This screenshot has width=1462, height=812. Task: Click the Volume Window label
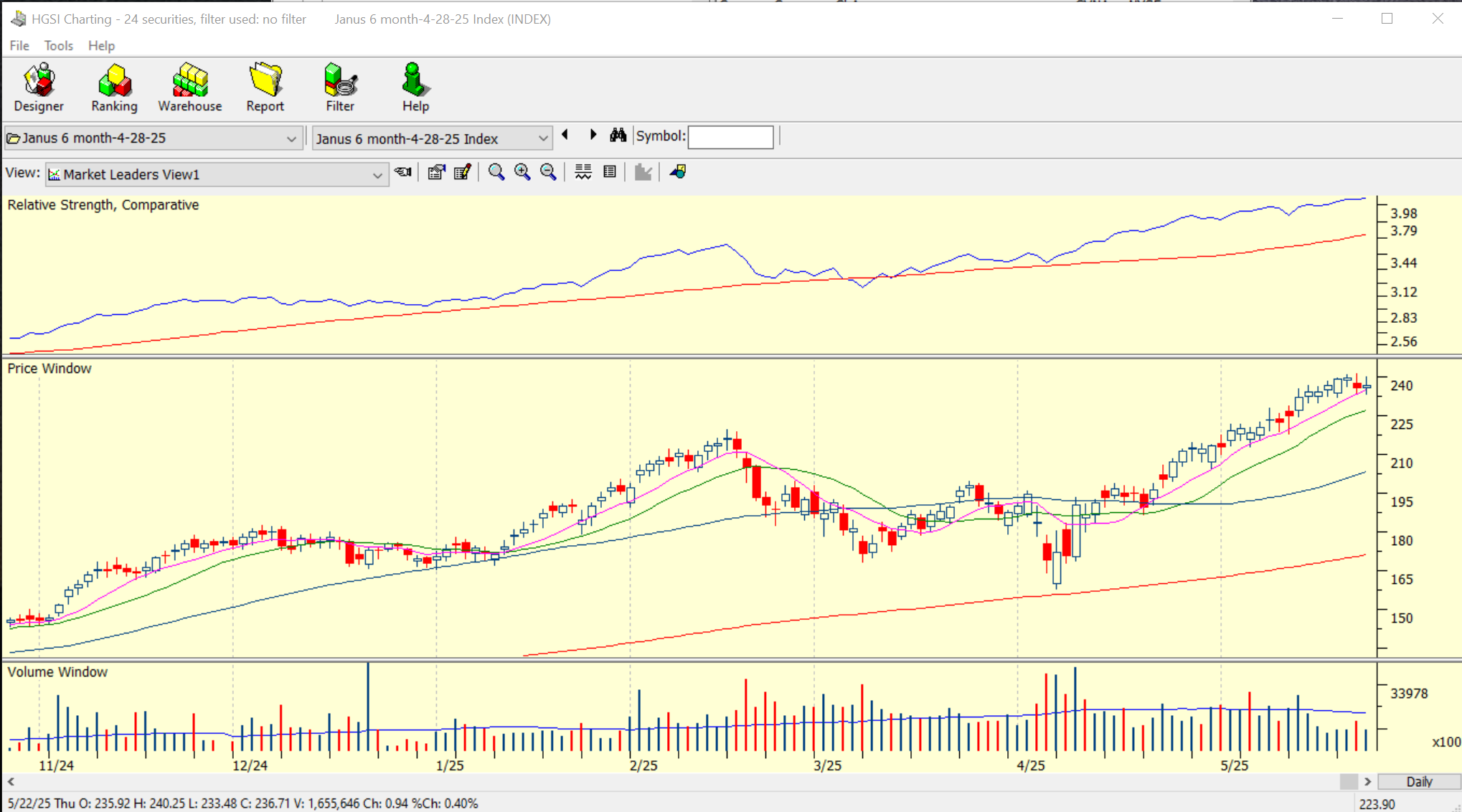[x=57, y=672]
